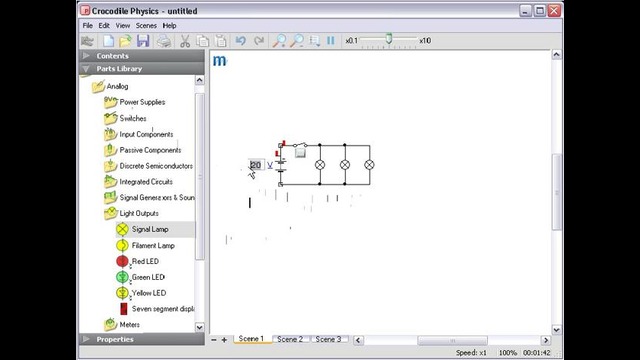Copy selection using copy icon
The image size is (640, 360).
pos(202,41)
